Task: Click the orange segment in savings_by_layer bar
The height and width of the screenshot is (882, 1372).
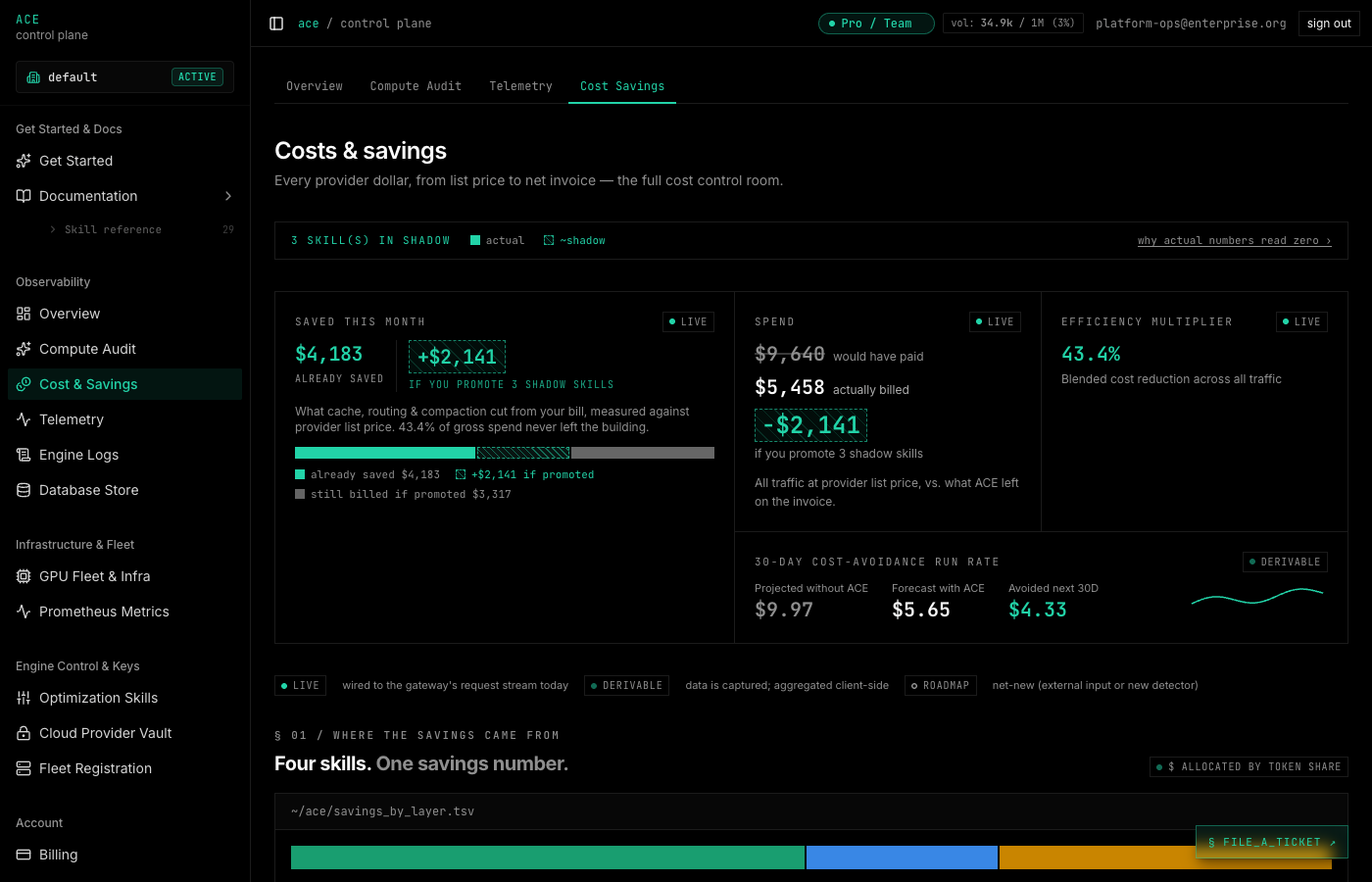Action: point(1165,857)
